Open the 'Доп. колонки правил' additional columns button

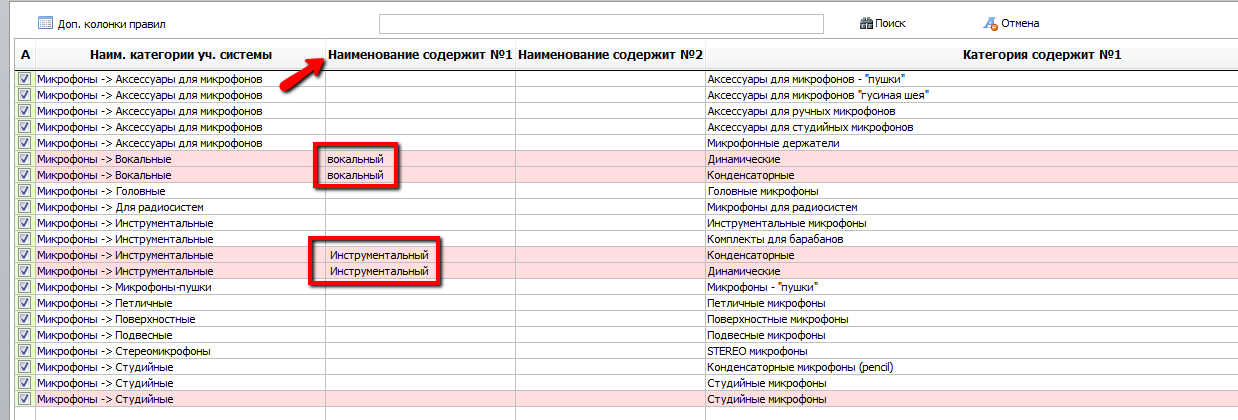tap(101, 23)
